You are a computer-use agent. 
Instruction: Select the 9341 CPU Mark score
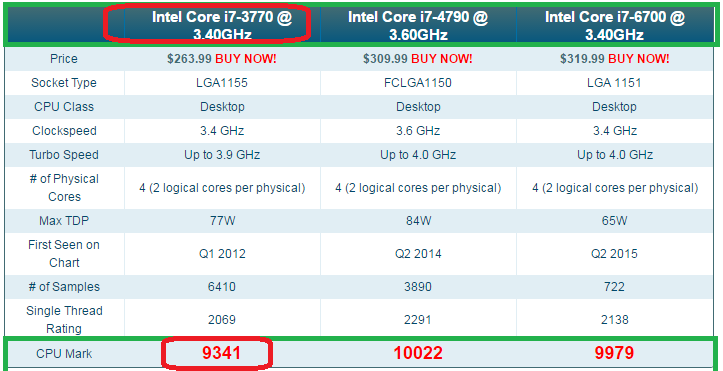pyautogui.click(x=221, y=353)
